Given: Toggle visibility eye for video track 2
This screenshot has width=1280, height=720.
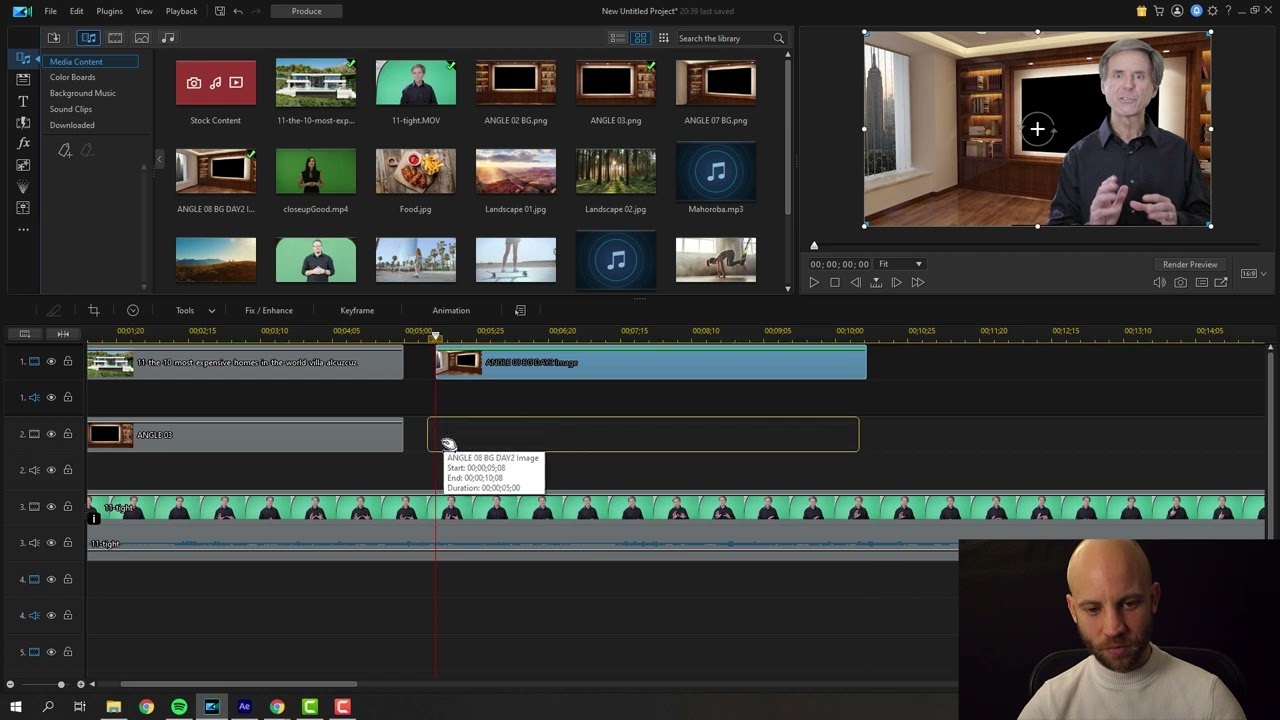Looking at the screenshot, I should click(x=51, y=434).
